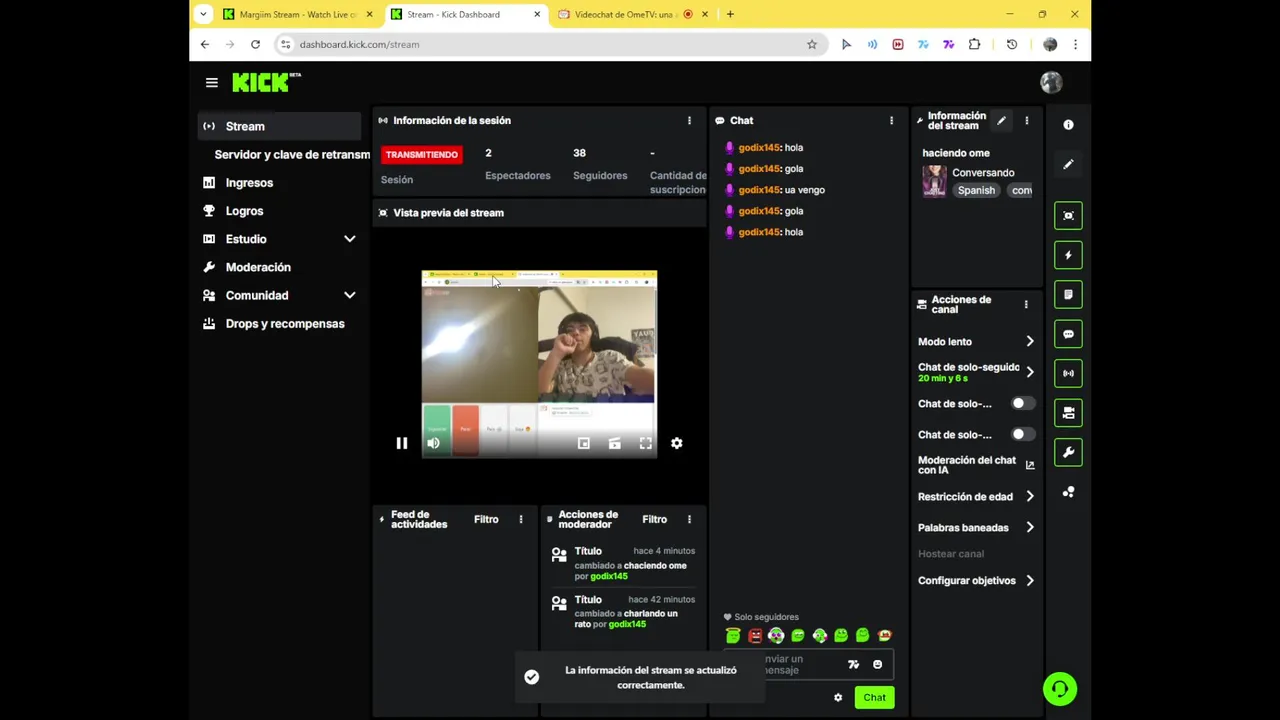Toggle the activity feed lightning widget in sidebar
The image size is (1280, 720).
1068,255
